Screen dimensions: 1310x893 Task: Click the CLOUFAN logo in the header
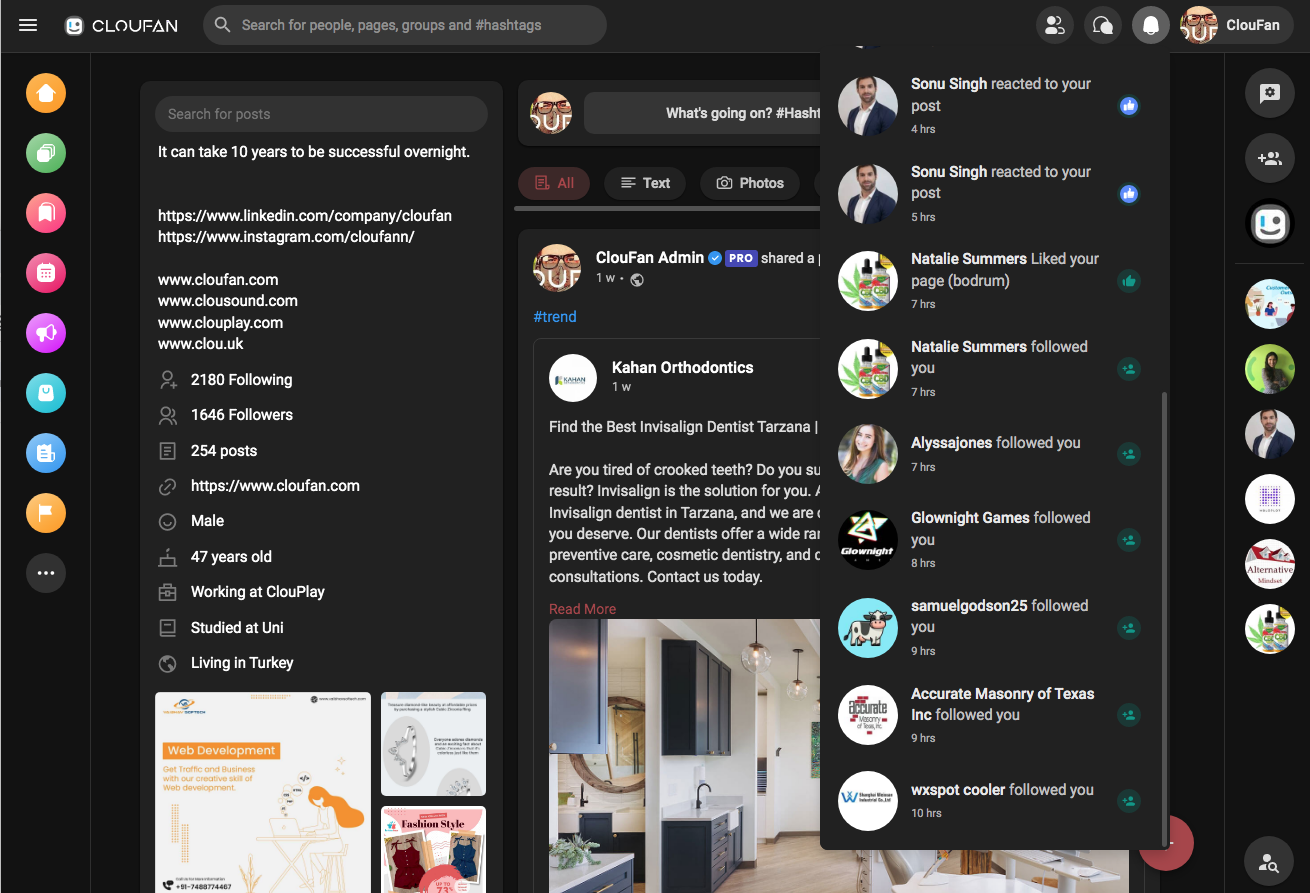pos(121,26)
